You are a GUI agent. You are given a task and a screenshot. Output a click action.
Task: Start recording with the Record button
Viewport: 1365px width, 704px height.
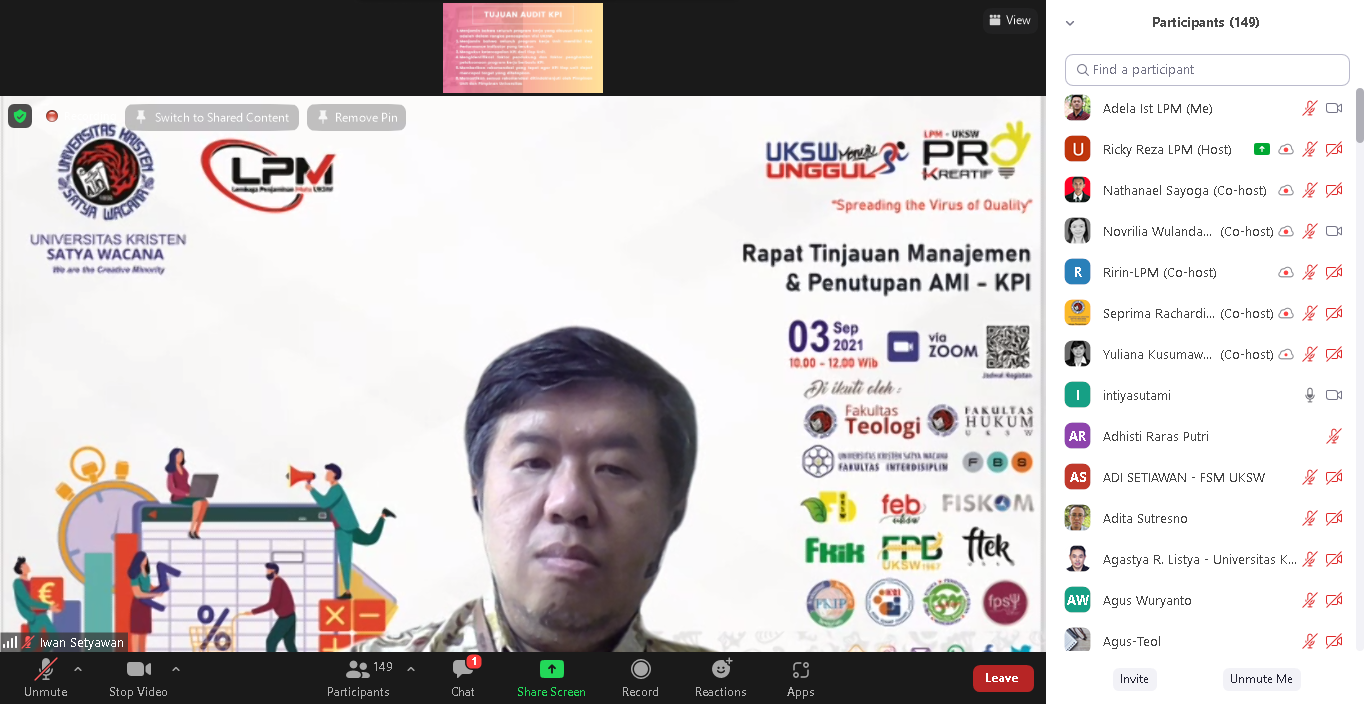click(640, 677)
